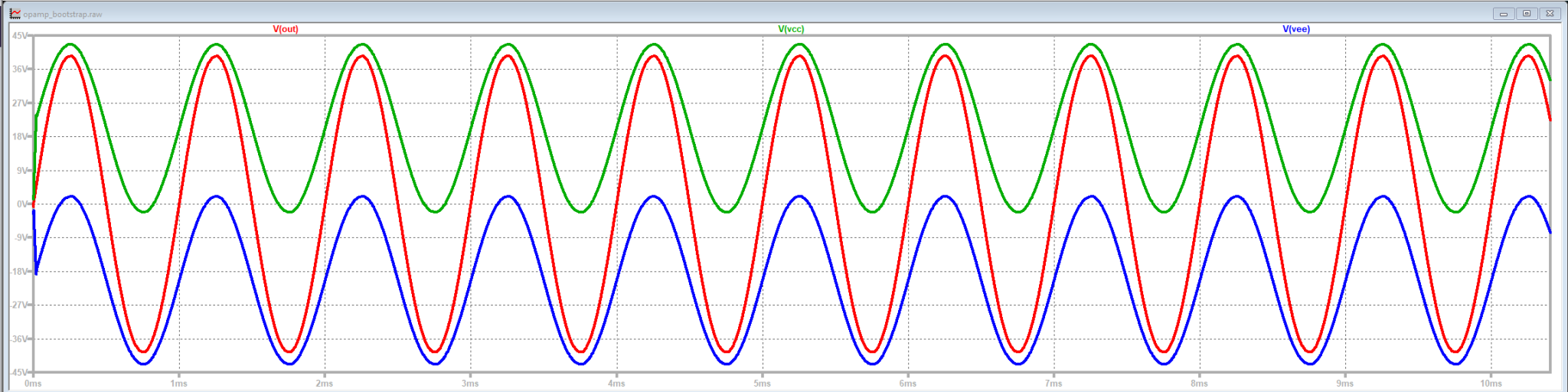Click the 36V vertical axis label

20,69
